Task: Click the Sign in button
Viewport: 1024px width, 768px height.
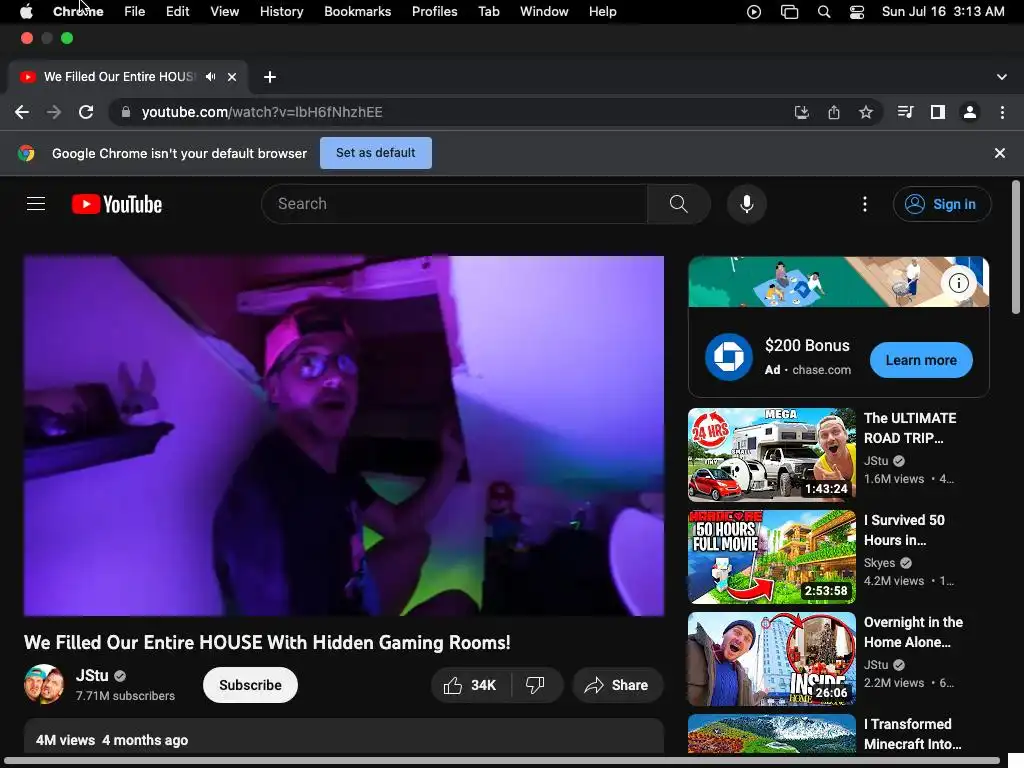Action: pyautogui.click(x=942, y=204)
